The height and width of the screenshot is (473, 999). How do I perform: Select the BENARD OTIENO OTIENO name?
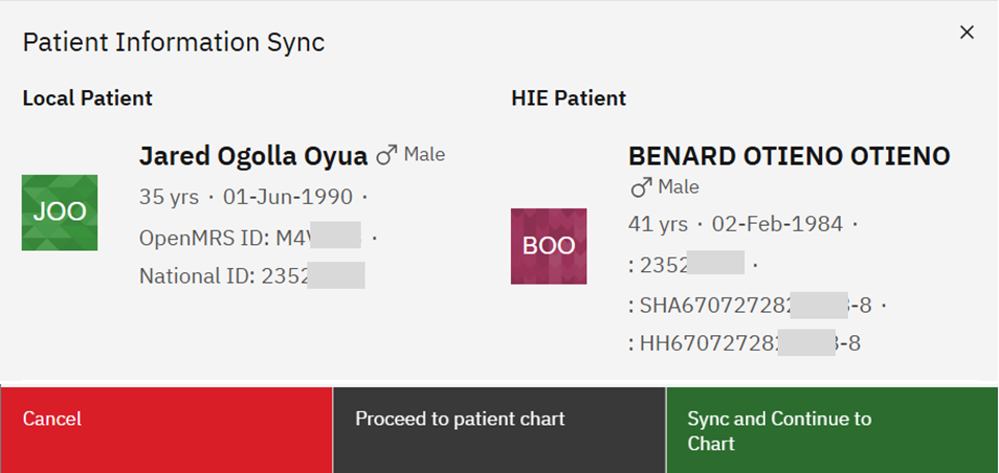click(789, 156)
